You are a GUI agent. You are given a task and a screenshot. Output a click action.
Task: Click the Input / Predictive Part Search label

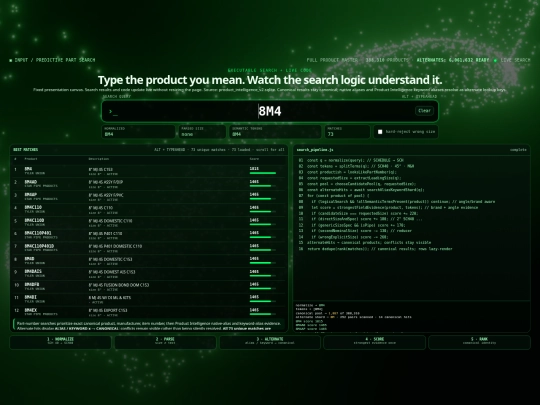click(52, 60)
